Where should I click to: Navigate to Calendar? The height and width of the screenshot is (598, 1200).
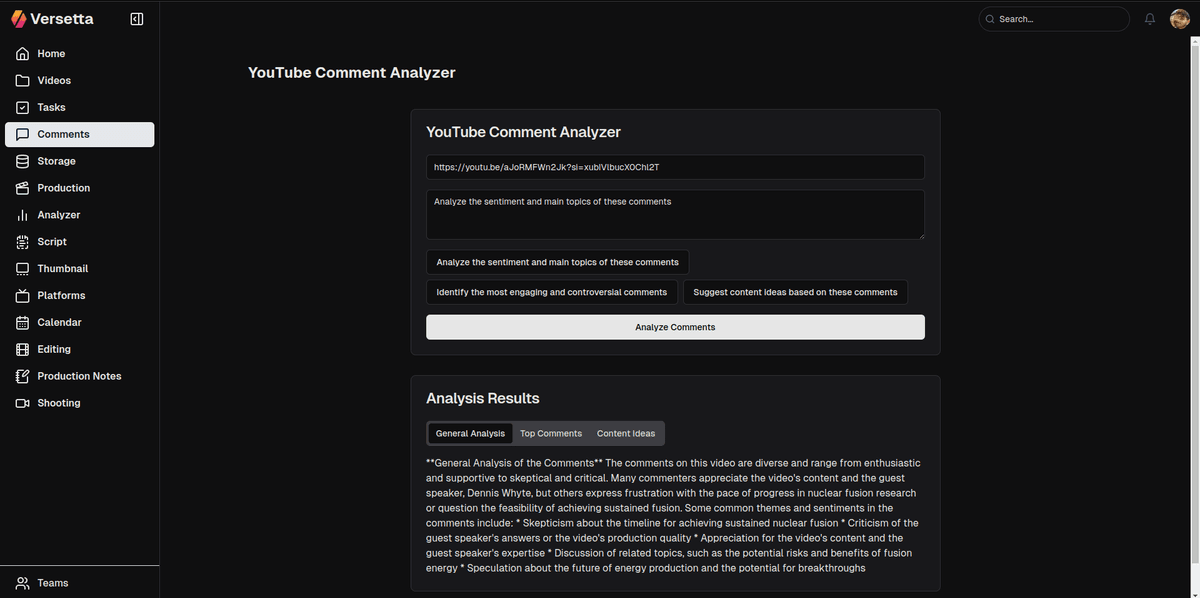click(x=79, y=323)
